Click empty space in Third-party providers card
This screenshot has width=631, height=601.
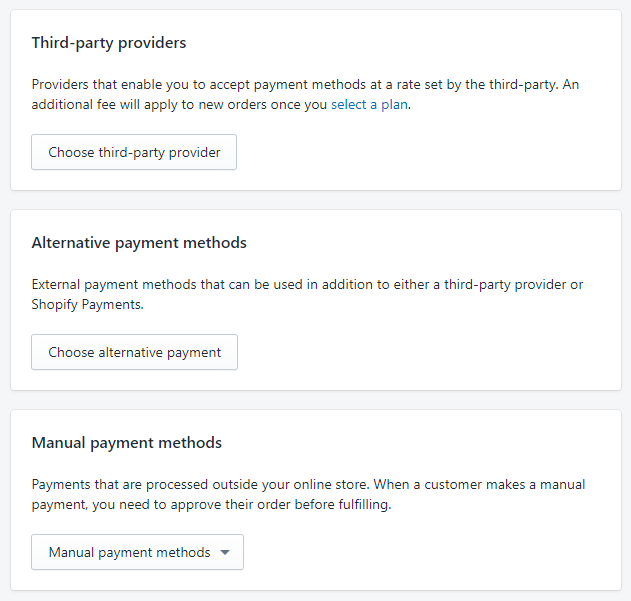(x=450, y=152)
